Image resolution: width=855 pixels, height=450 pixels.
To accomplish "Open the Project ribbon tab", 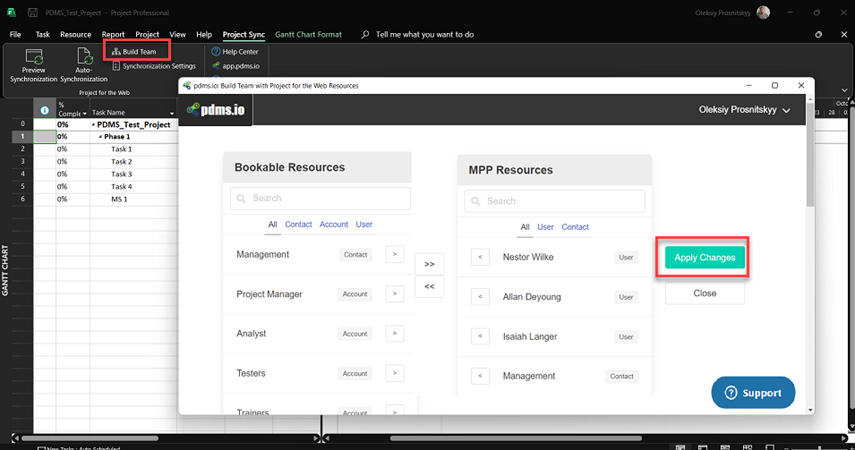I will (147, 34).
